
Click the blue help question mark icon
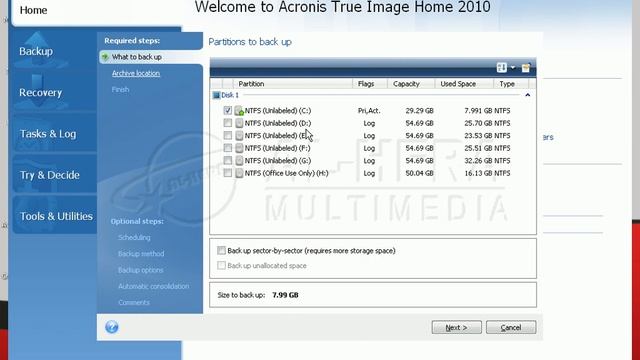(x=111, y=327)
